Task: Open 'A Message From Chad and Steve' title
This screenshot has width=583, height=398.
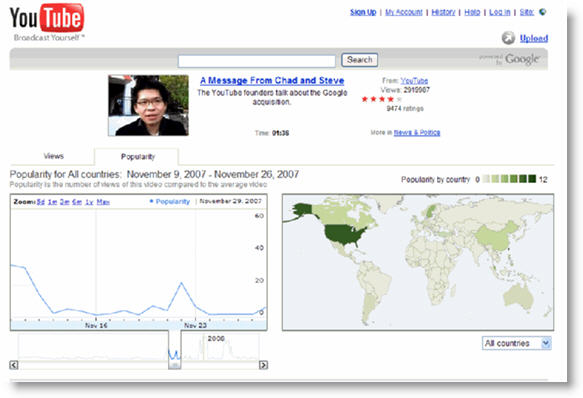Action: coord(272,80)
